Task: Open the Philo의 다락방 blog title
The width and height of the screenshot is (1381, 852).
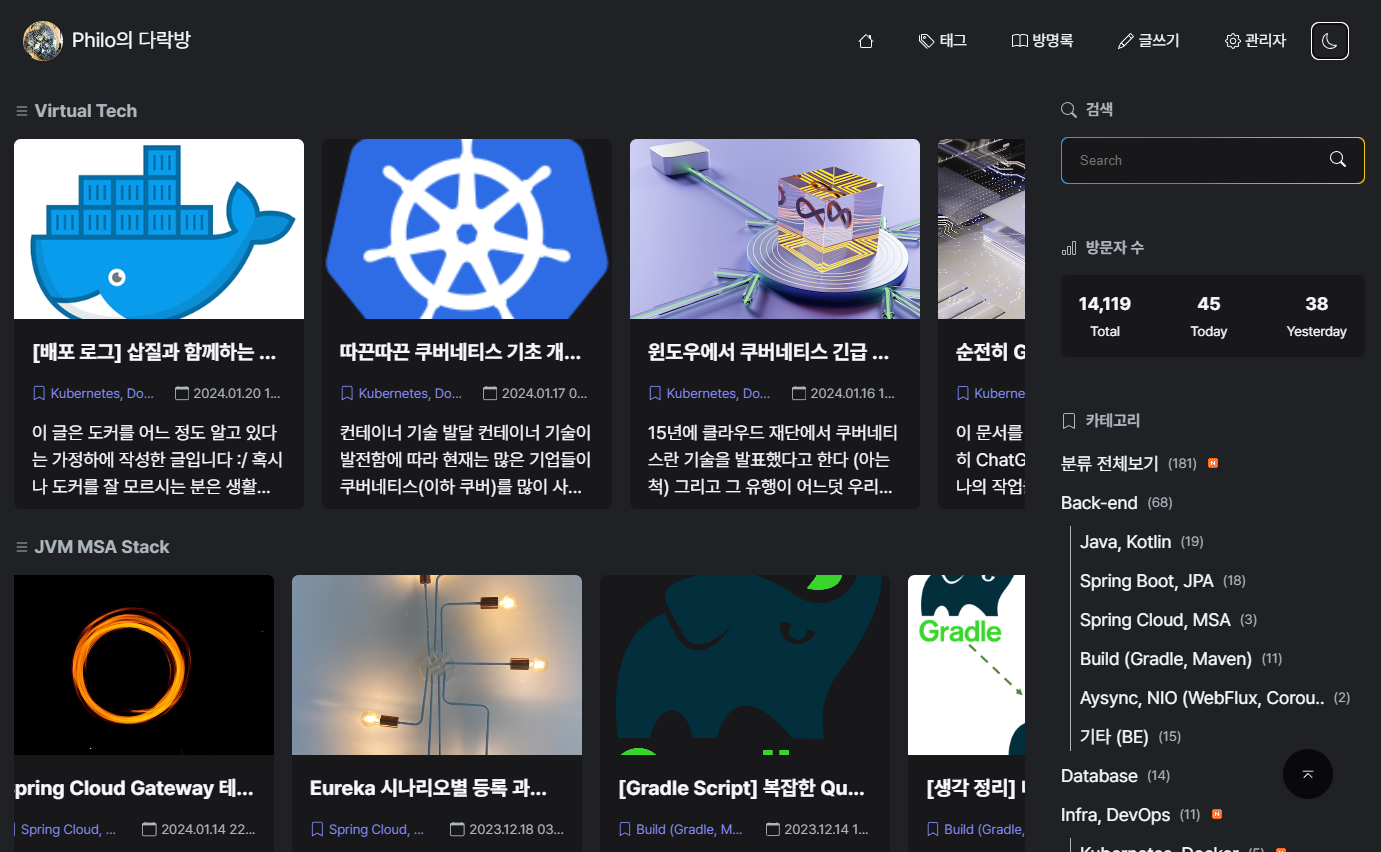Action: (x=131, y=40)
